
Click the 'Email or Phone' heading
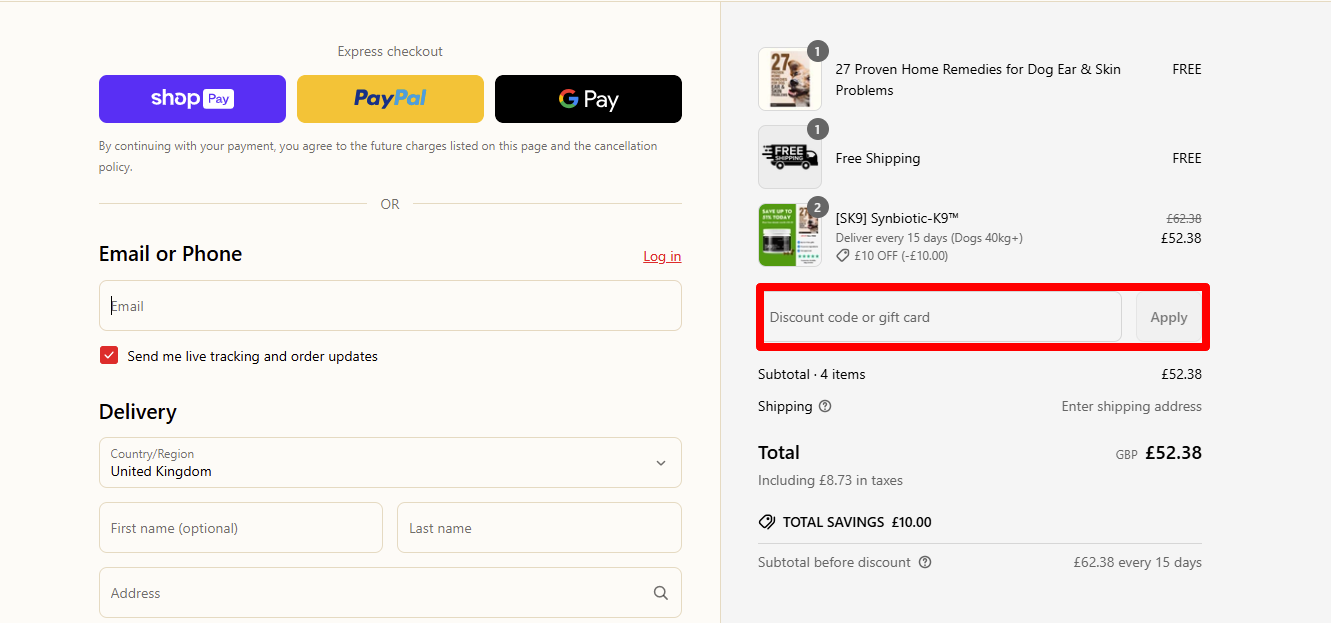[170, 254]
